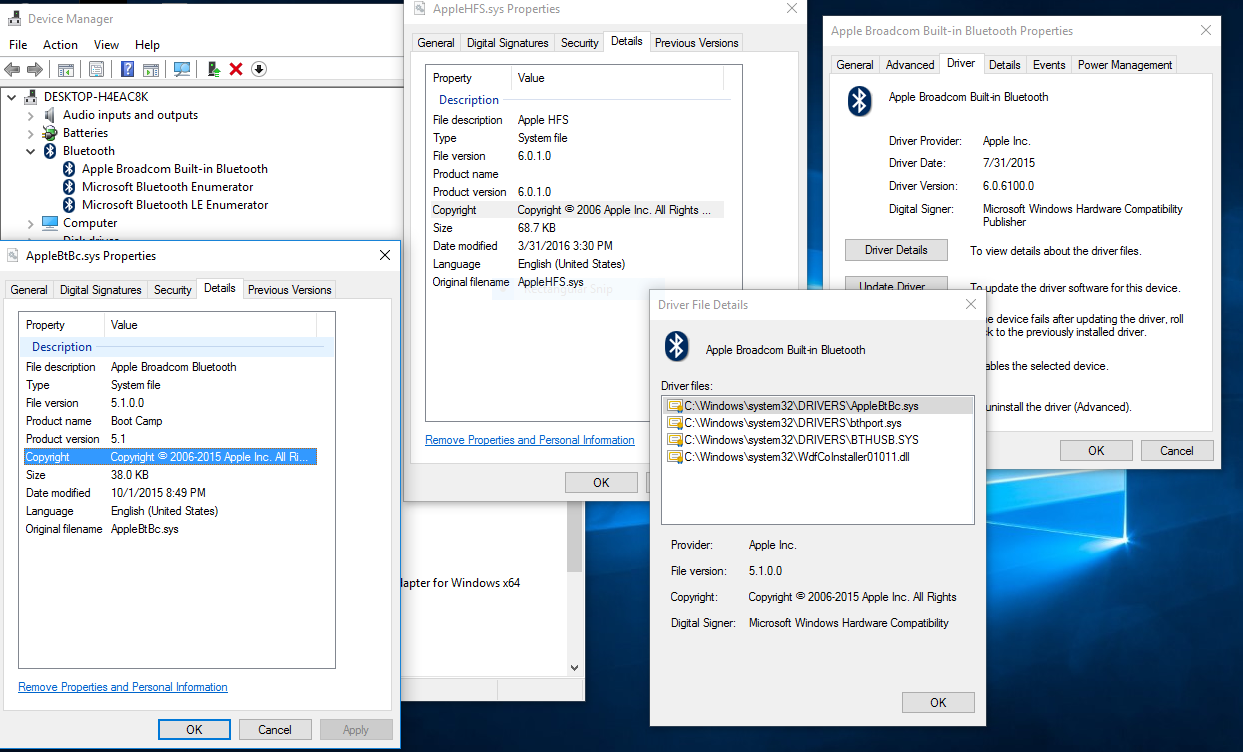Collapse the Bluetooth category
Image resolution: width=1243 pixels, height=752 pixels.
coord(30,151)
